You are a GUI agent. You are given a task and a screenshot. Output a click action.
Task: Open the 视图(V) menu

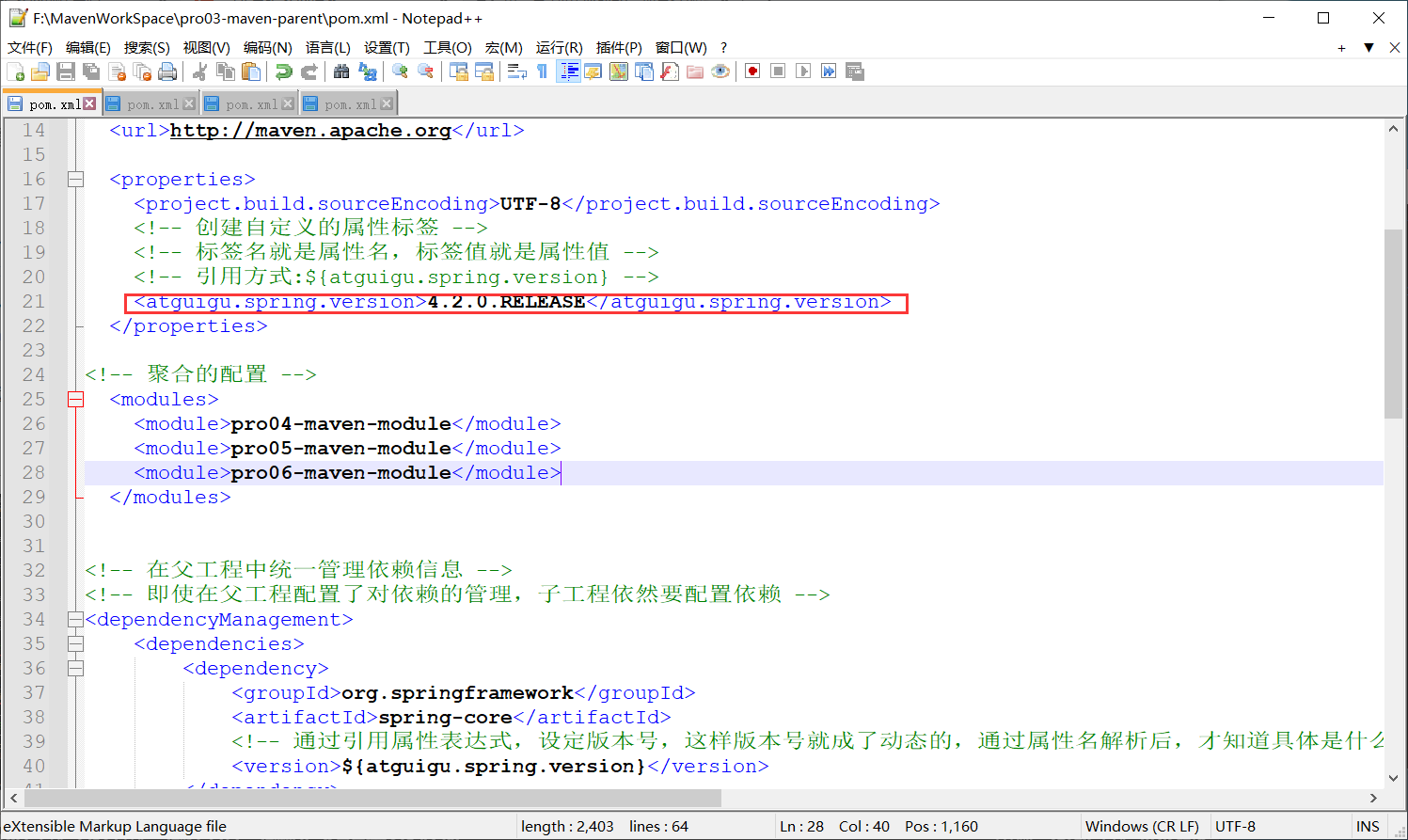[x=206, y=47]
